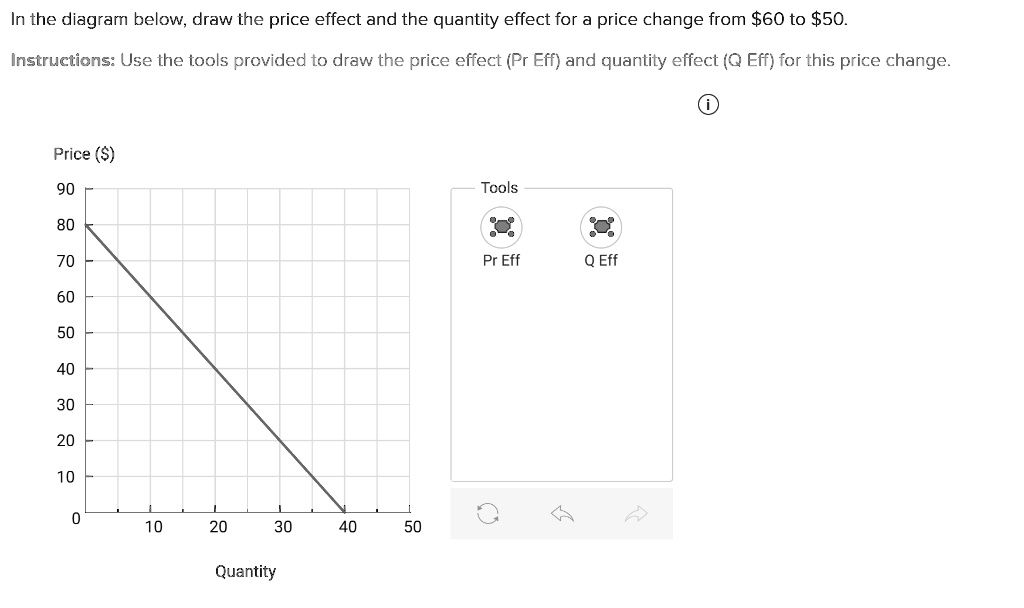Click the Quantity axis label
The width and height of the screenshot is (1024, 608).
pos(245,570)
